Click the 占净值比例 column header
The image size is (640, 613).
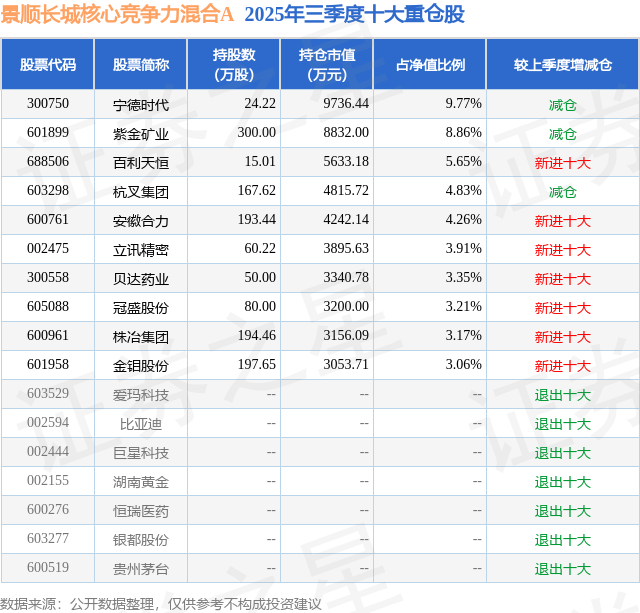click(x=430, y=64)
